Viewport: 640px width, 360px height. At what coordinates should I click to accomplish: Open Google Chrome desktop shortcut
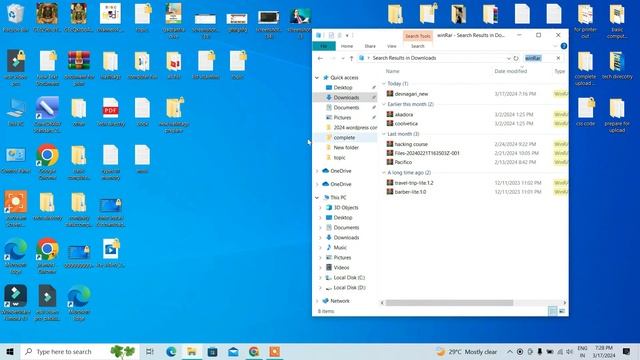pyautogui.click(x=47, y=162)
